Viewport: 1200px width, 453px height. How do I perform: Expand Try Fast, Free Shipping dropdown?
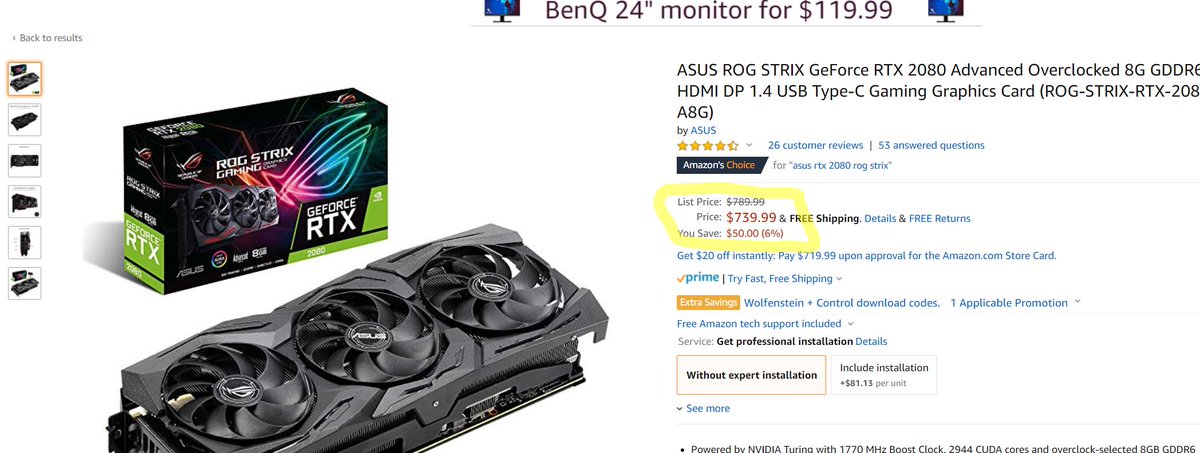pyautogui.click(x=785, y=278)
